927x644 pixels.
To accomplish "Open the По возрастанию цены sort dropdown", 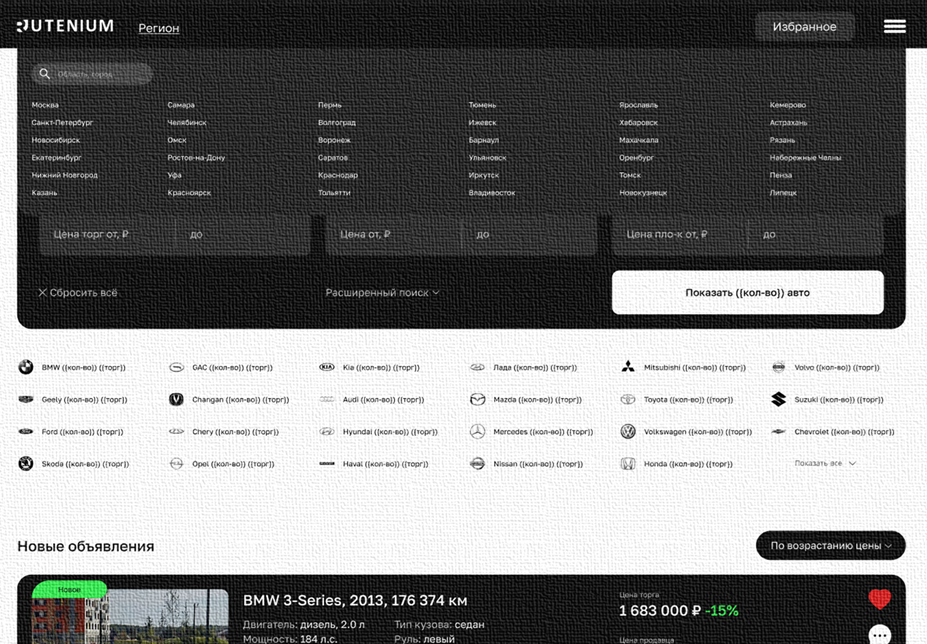I will coord(831,545).
